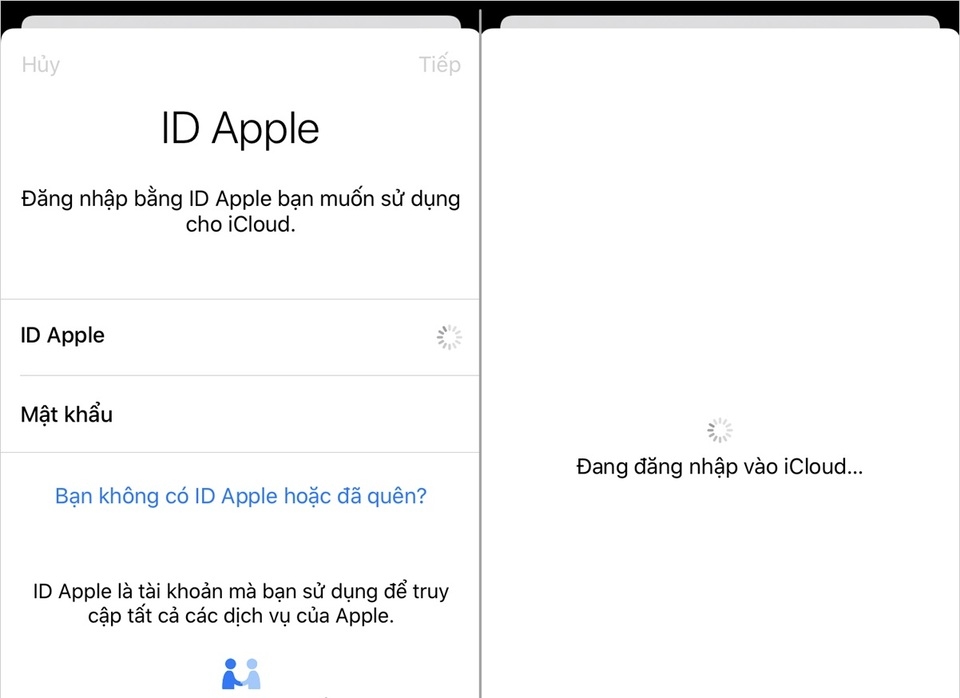Screen dimensions: 960x698
Task: Tap the Hủy cancel button
Action: [40, 65]
